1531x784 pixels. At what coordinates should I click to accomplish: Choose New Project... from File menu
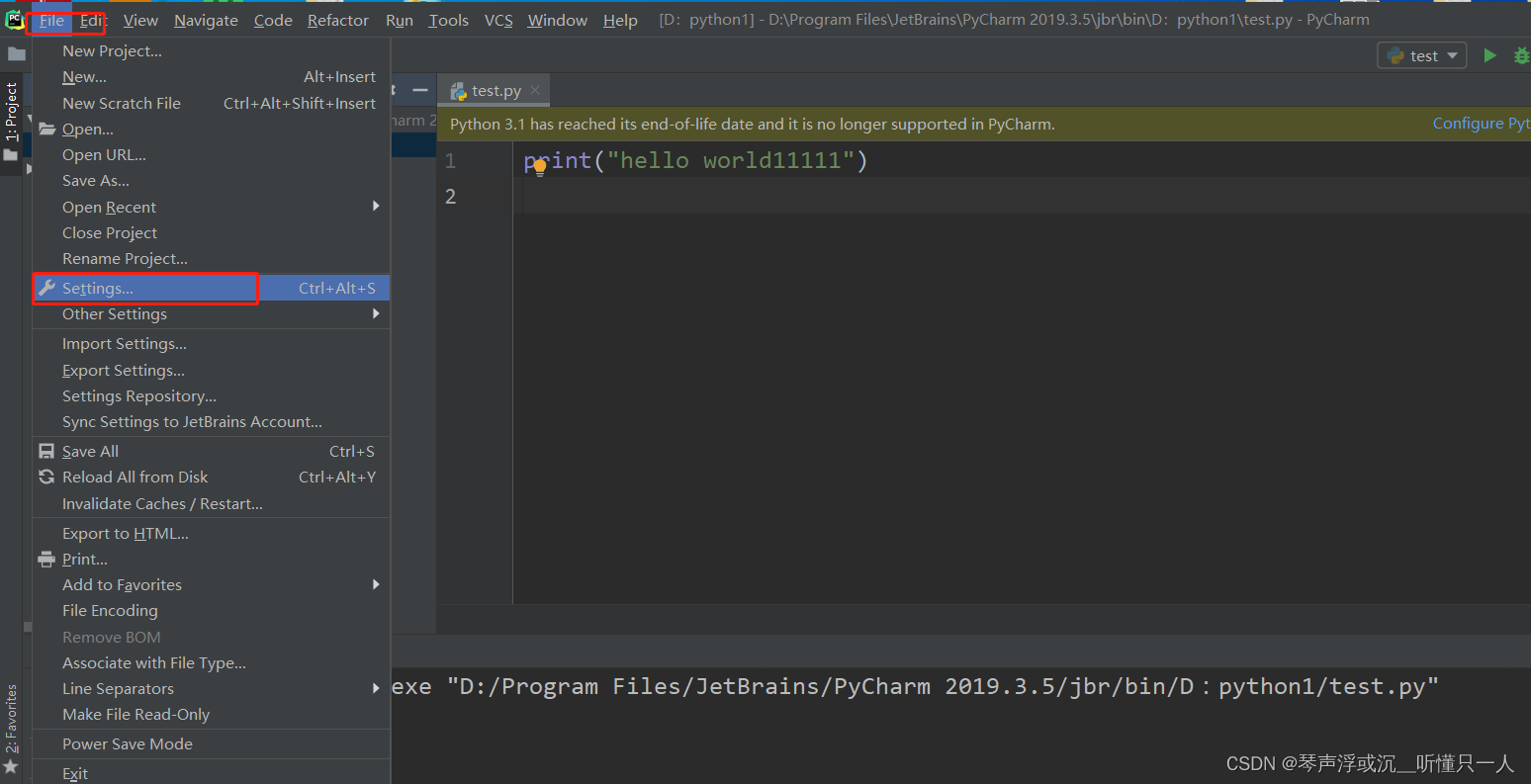point(212,50)
